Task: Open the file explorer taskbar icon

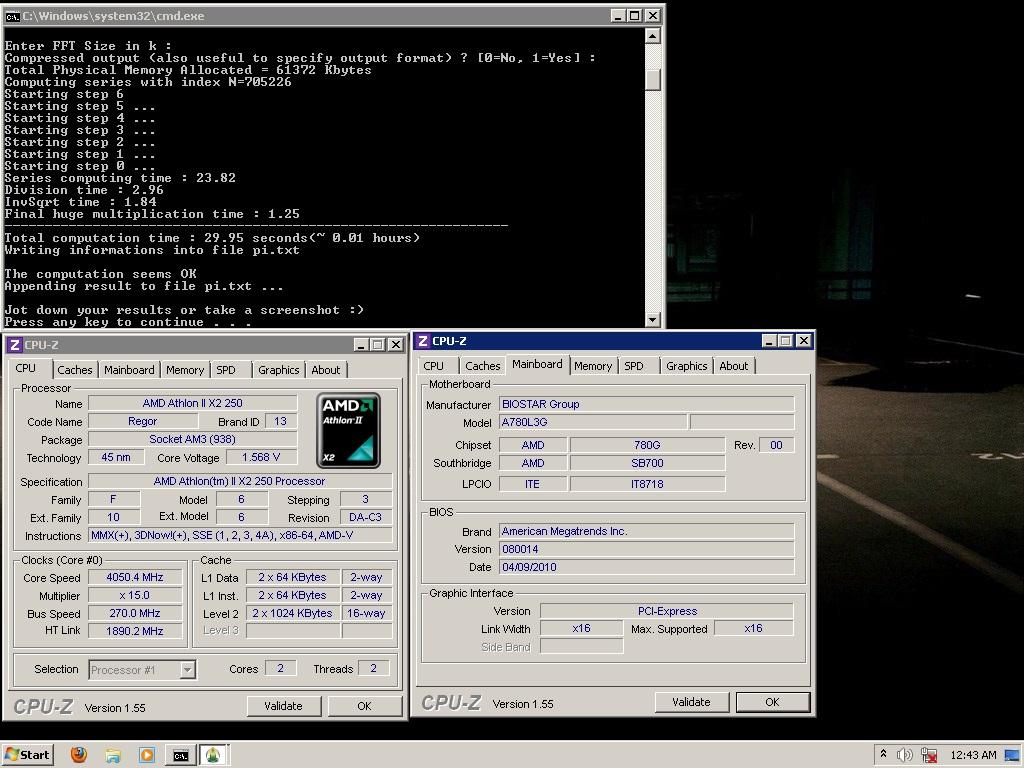Action: (x=113, y=756)
